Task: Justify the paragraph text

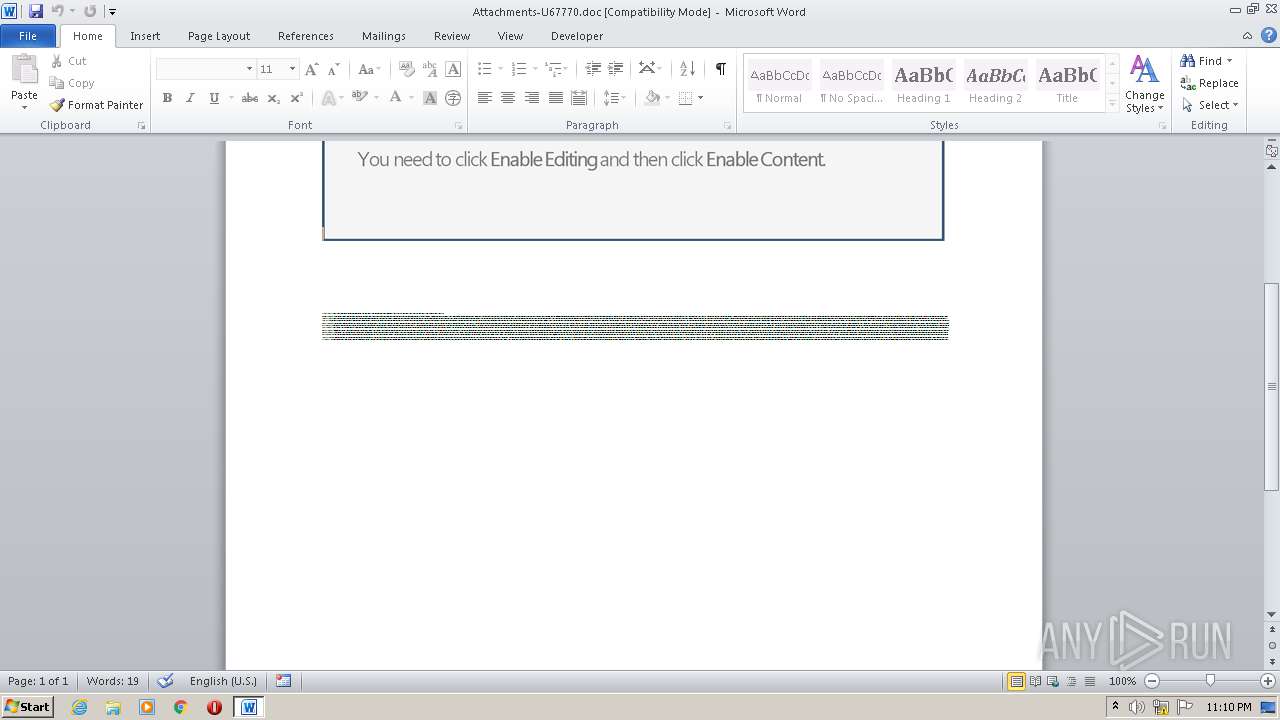Action: point(556,98)
